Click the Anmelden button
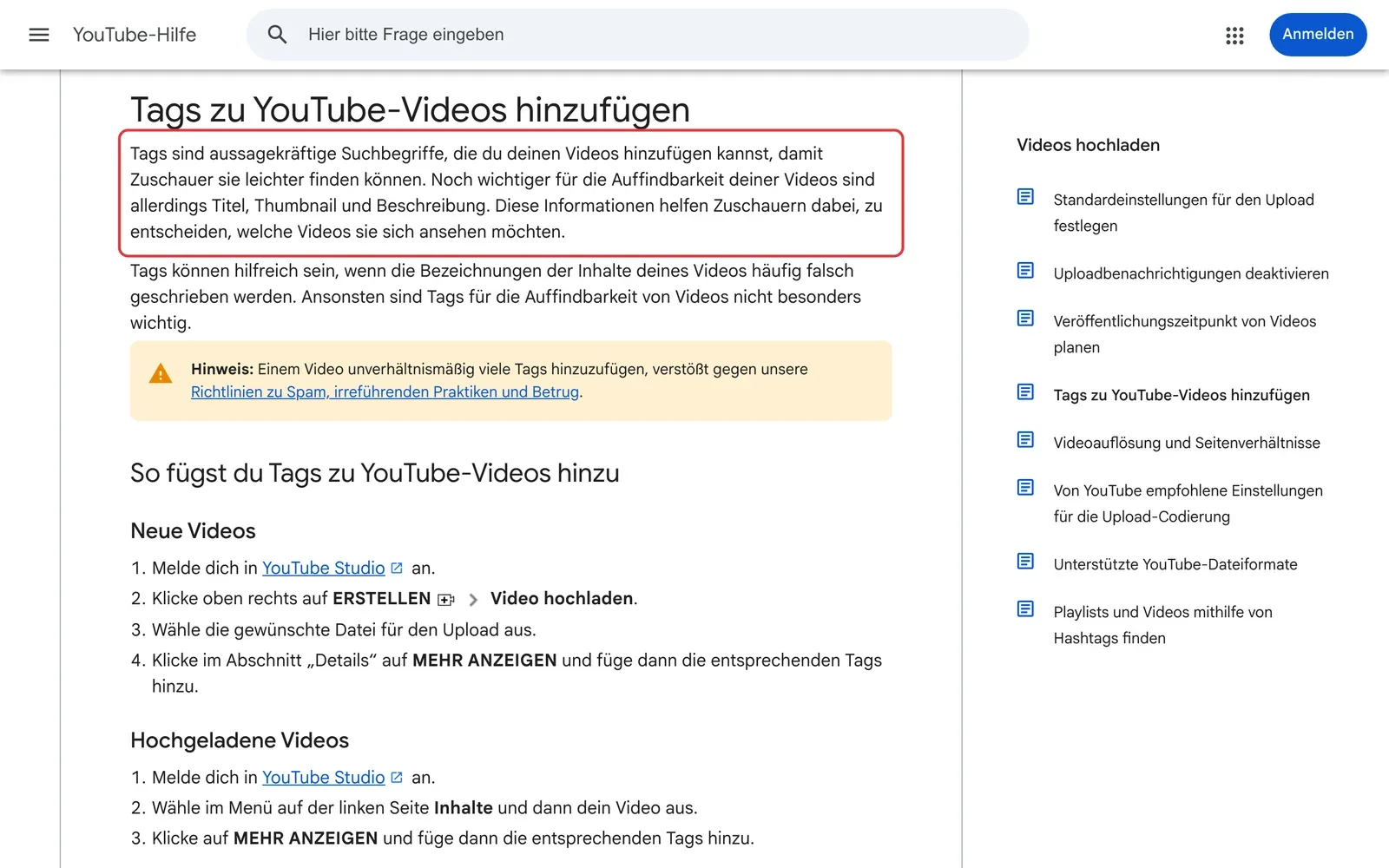This screenshot has width=1389, height=868. (x=1318, y=35)
